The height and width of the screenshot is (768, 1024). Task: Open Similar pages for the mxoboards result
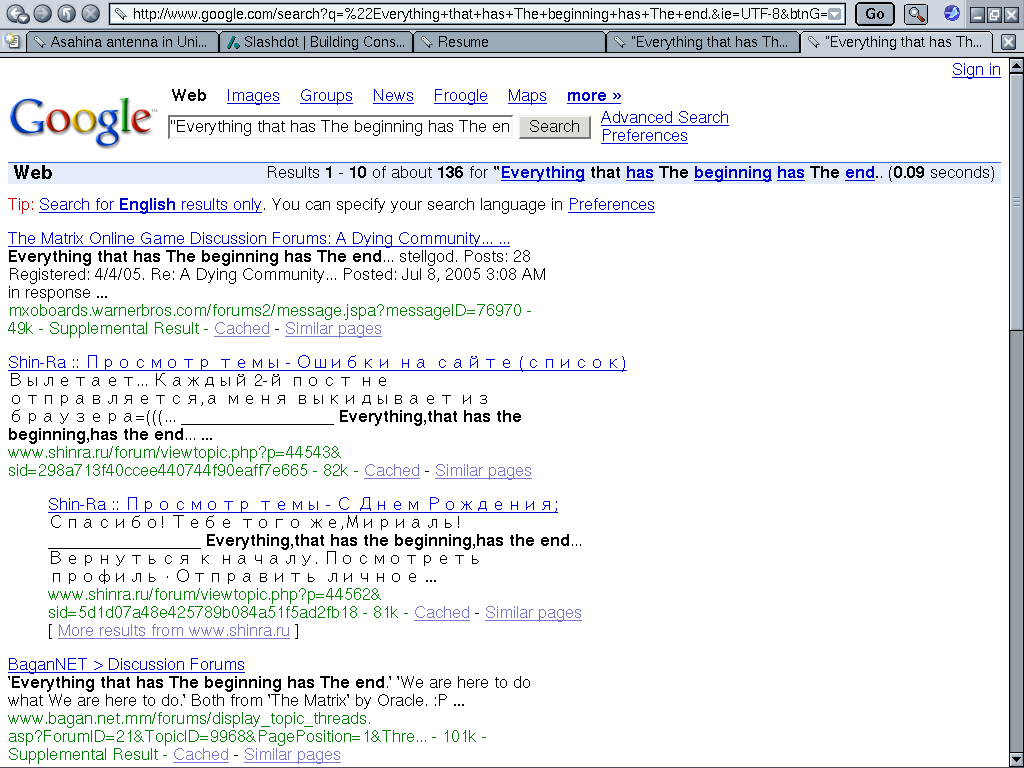point(333,328)
